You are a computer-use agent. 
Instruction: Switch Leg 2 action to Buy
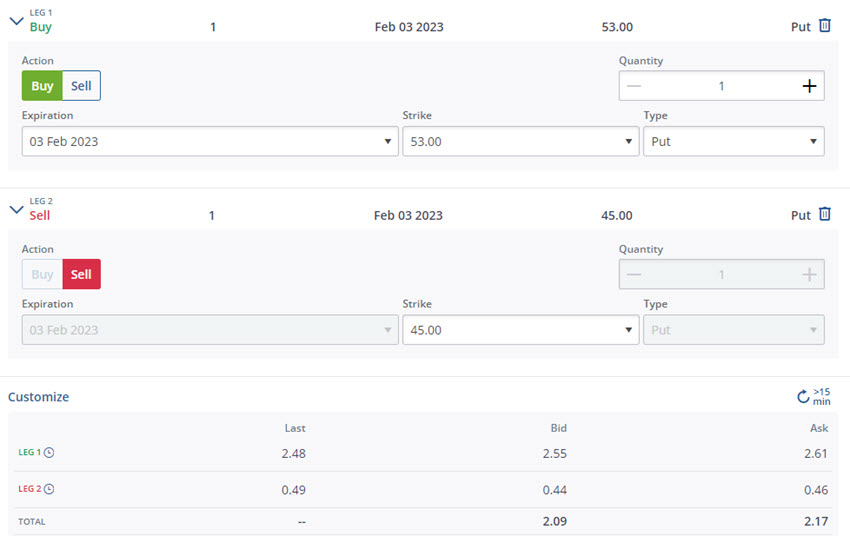coord(42,274)
